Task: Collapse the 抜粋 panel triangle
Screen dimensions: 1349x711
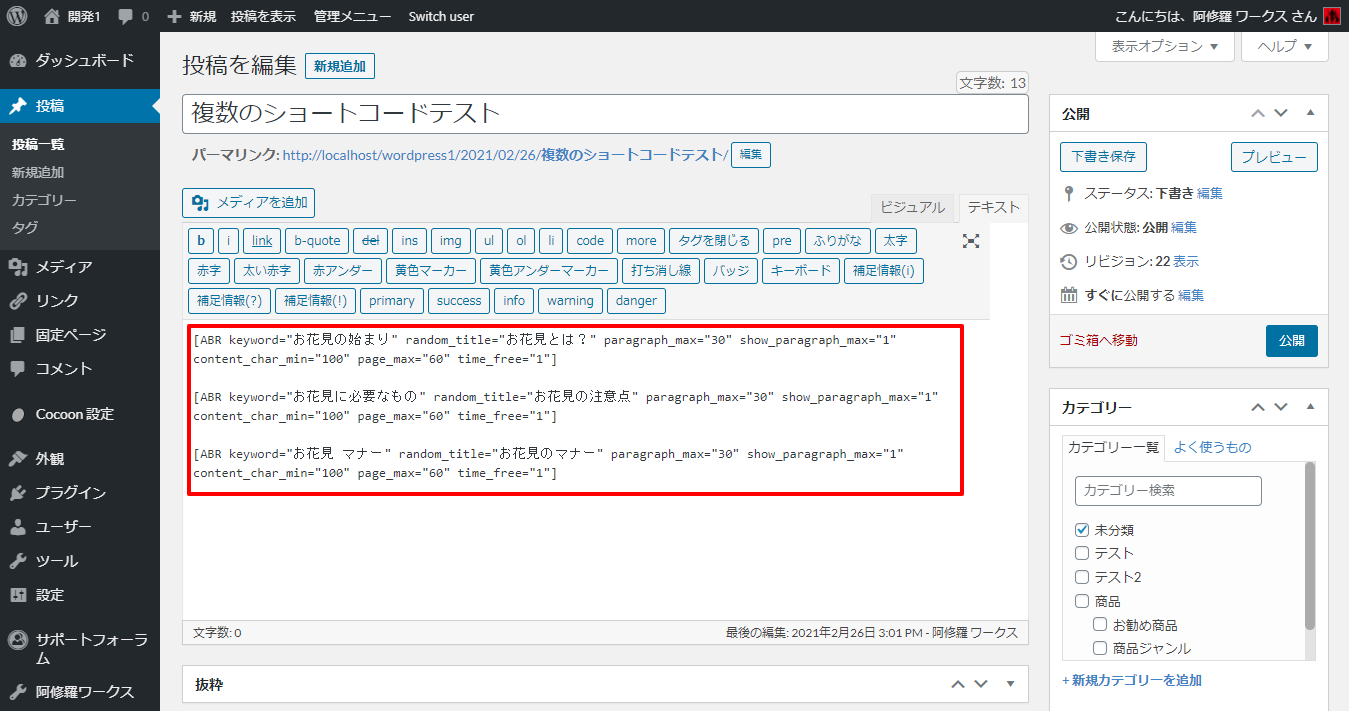Action: coord(1010,685)
